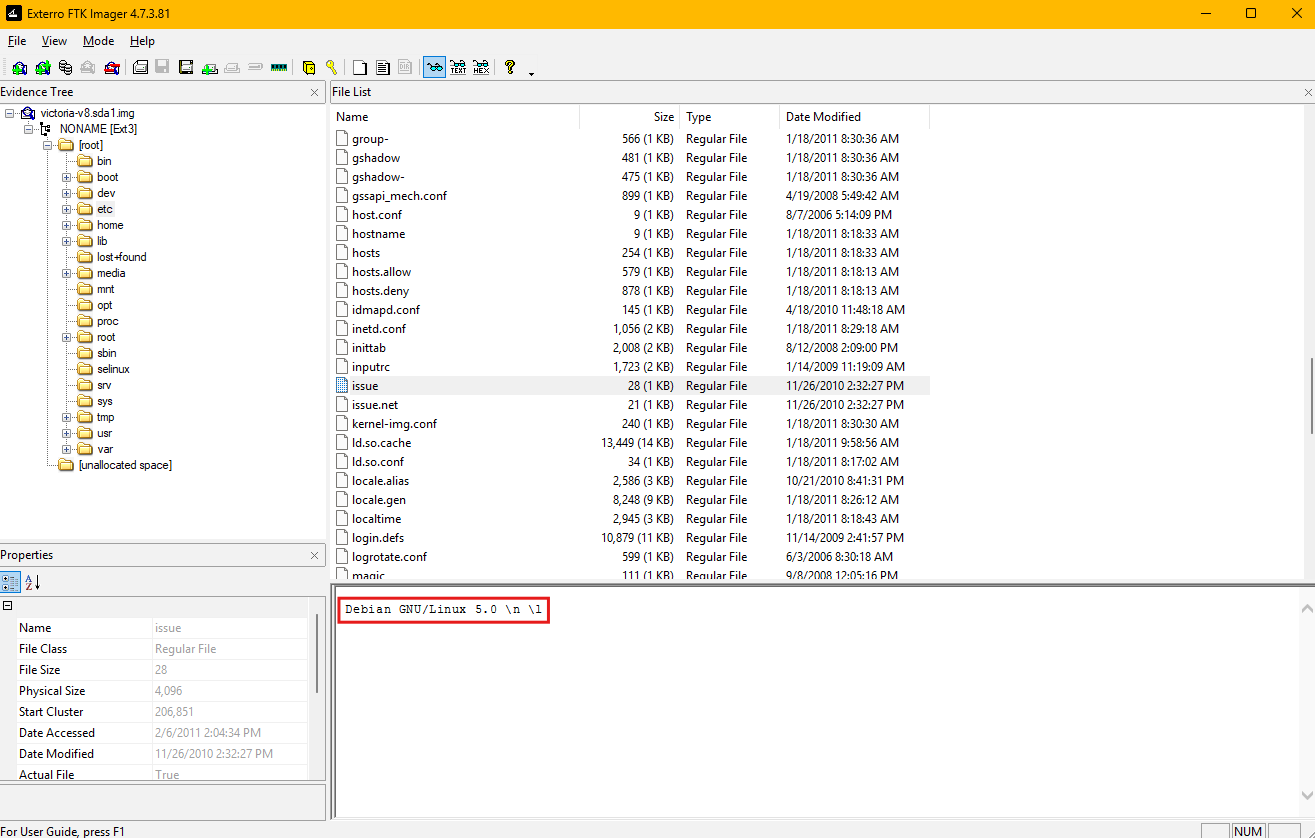
Task: Open the File menu
Action: (17, 41)
